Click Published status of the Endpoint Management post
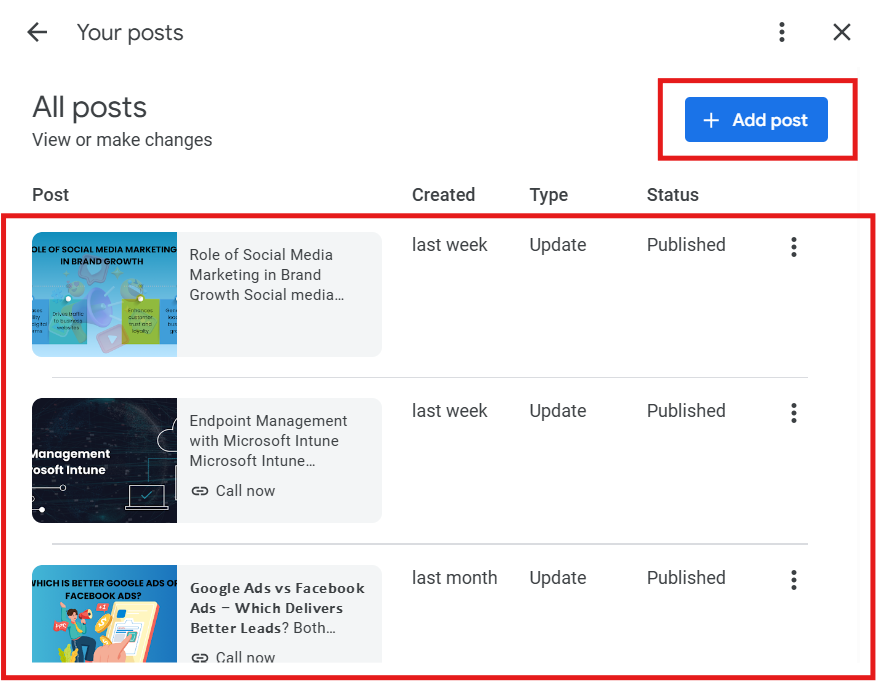 coord(686,411)
